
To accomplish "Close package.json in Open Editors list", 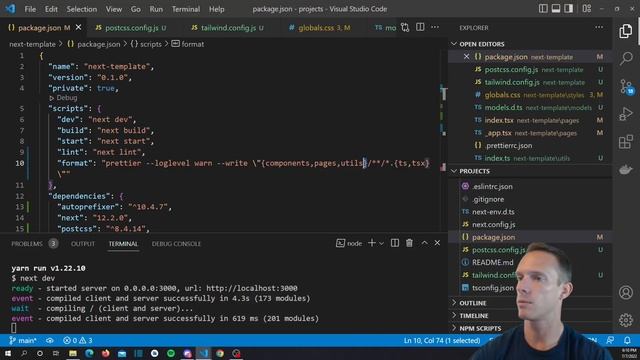I will tap(467, 57).
